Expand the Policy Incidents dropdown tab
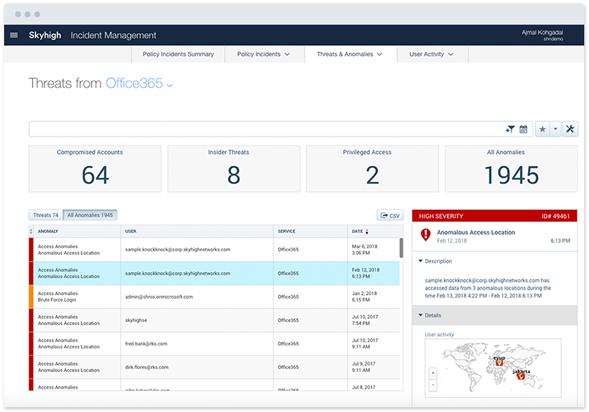Viewport: 589px width, 412px height. pyautogui.click(x=263, y=54)
